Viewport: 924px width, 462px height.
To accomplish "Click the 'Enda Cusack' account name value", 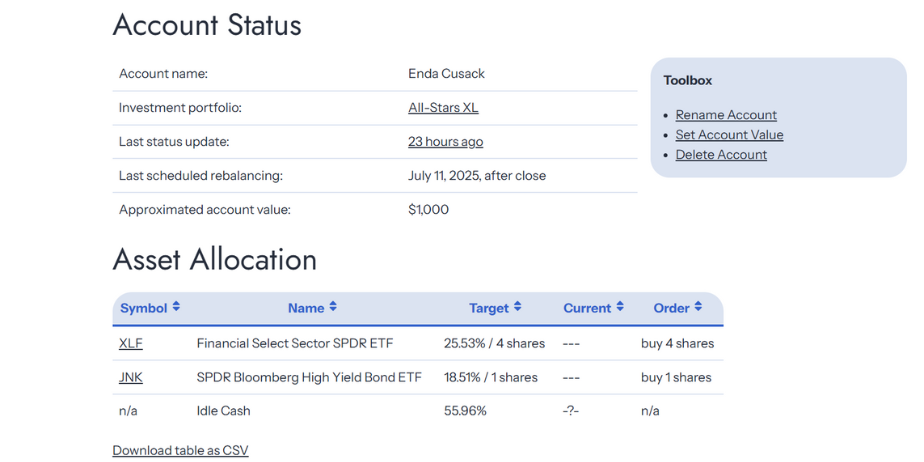I will [447, 74].
